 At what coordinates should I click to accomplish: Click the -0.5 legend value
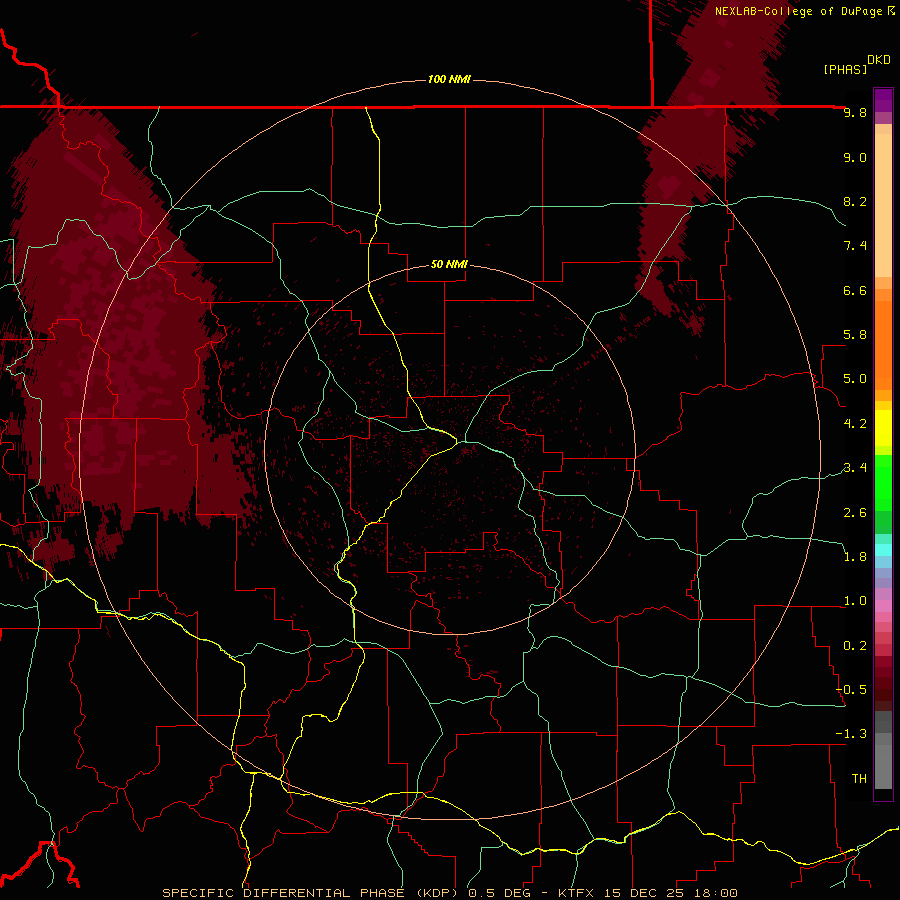point(851,690)
